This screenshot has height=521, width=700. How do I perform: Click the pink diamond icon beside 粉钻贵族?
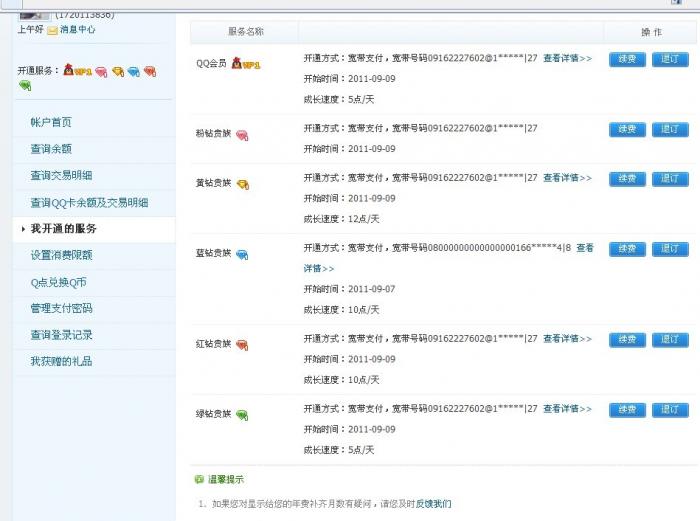[x=242, y=135]
